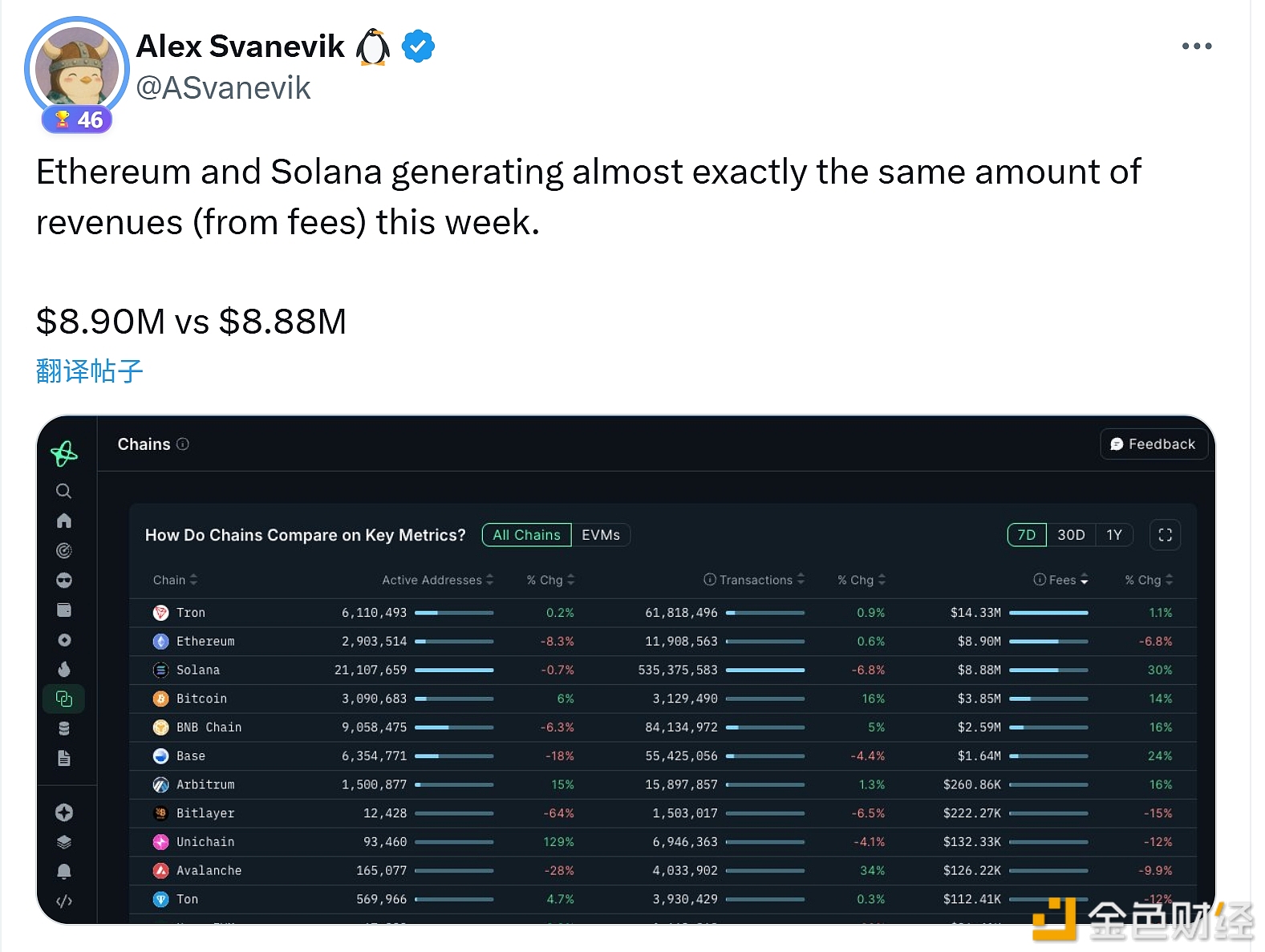This screenshot has height=952, width=1265.
Task: Open Alex Svanevik's profile avatar
Action: (x=77, y=69)
